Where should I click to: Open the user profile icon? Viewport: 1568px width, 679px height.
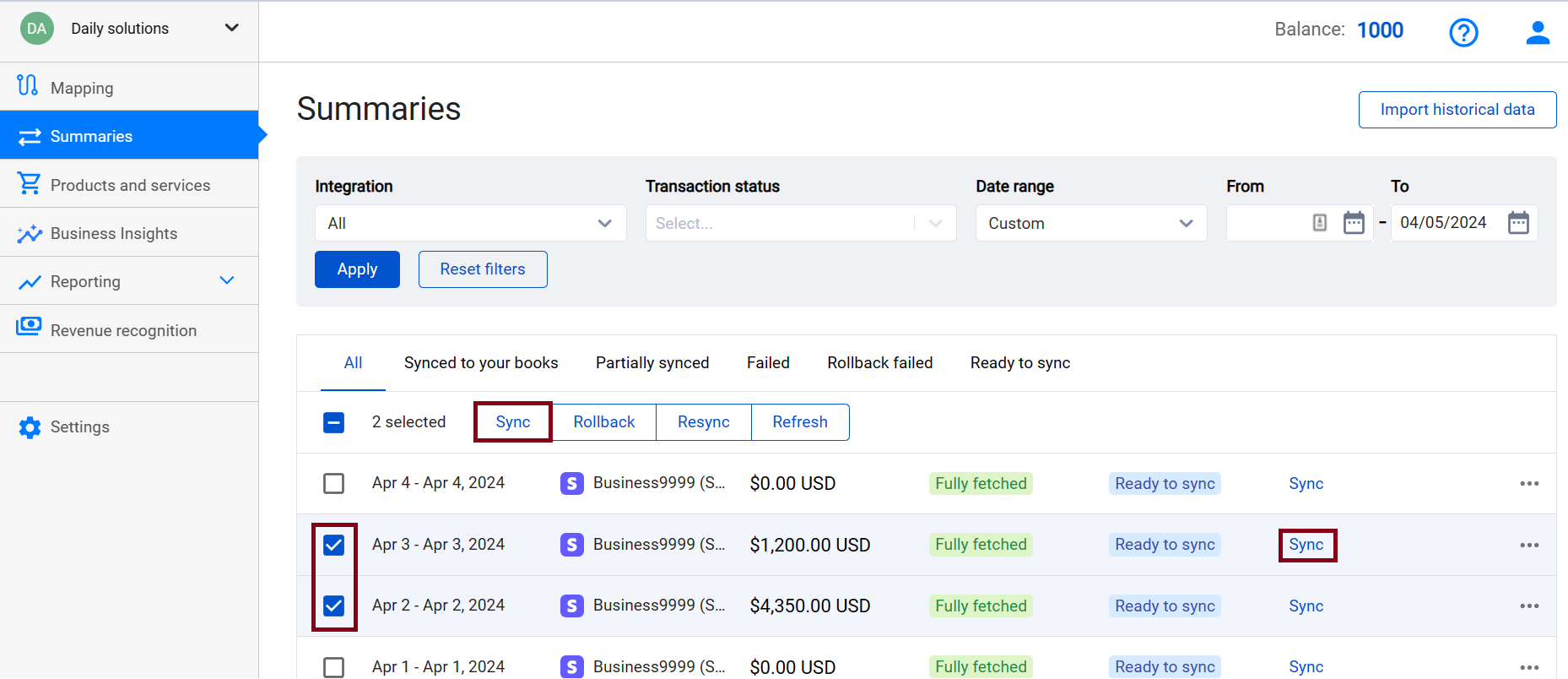(x=1538, y=32)
